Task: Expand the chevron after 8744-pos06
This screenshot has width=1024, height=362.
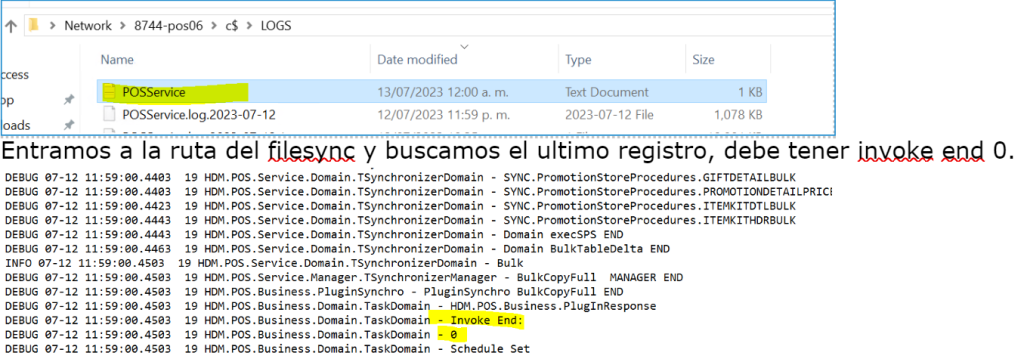Action: 214,26
